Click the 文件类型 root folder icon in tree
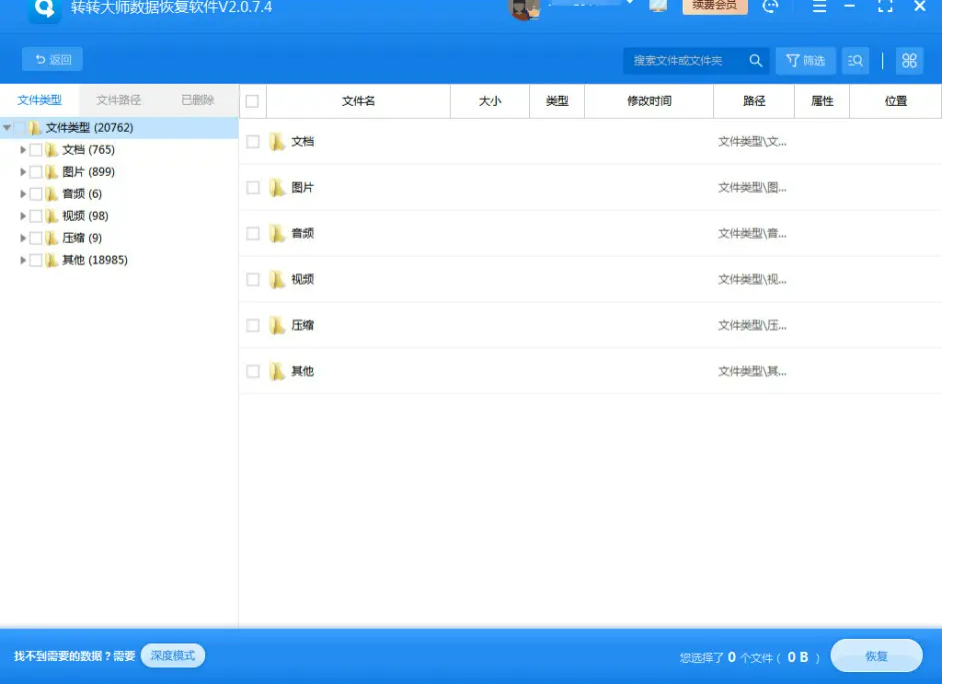 pos(35,128)
